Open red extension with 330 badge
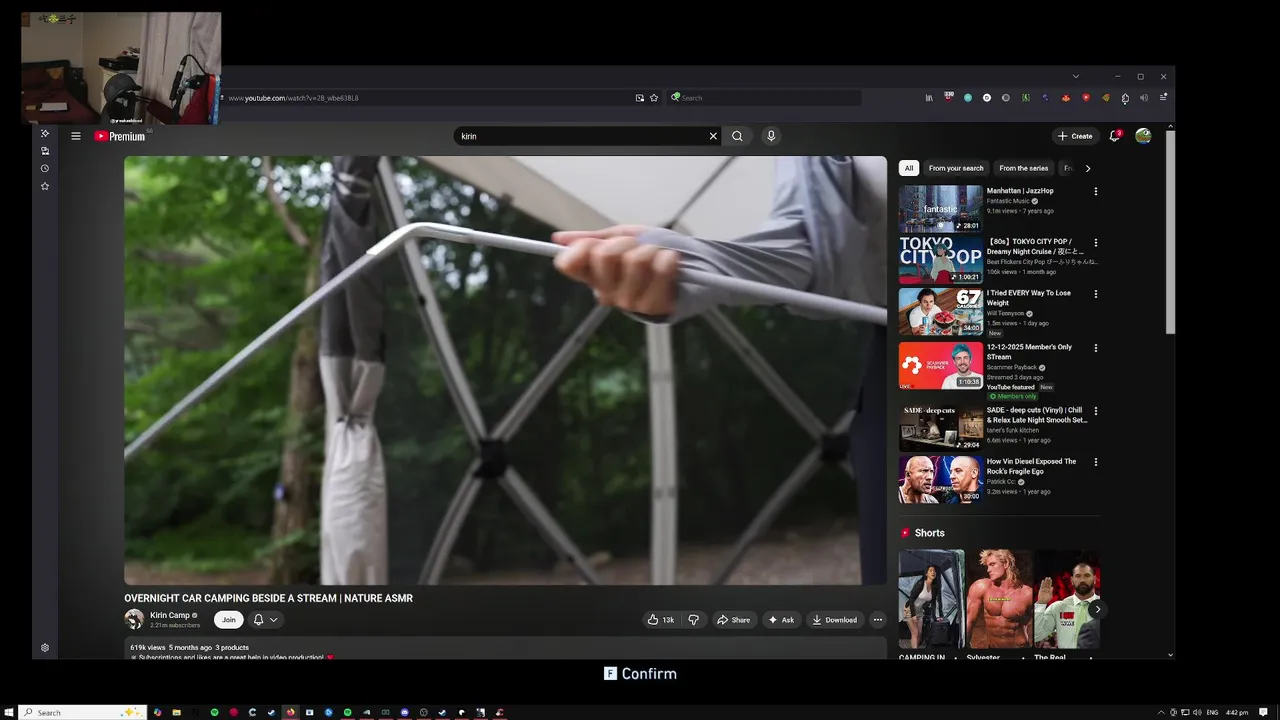 (x=948, y=98)
